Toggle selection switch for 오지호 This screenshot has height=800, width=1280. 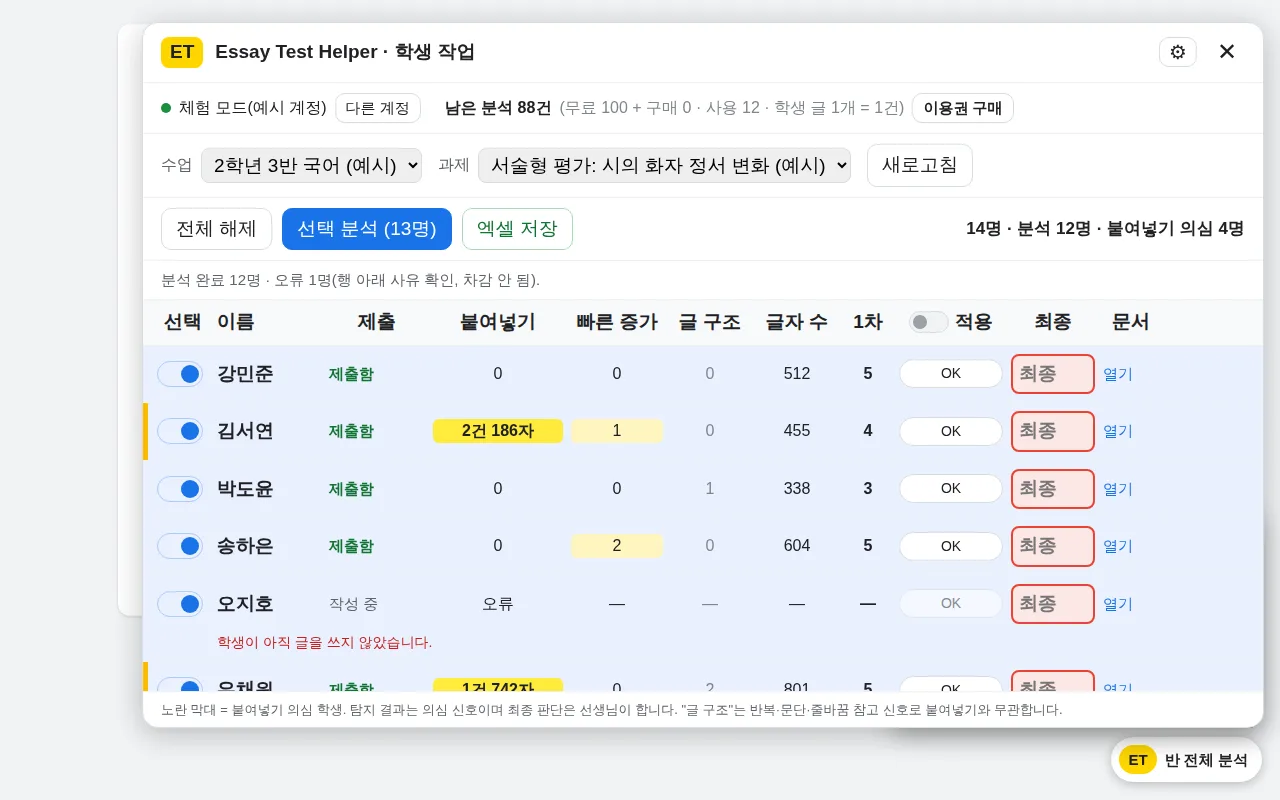click(x=180, y=604)
